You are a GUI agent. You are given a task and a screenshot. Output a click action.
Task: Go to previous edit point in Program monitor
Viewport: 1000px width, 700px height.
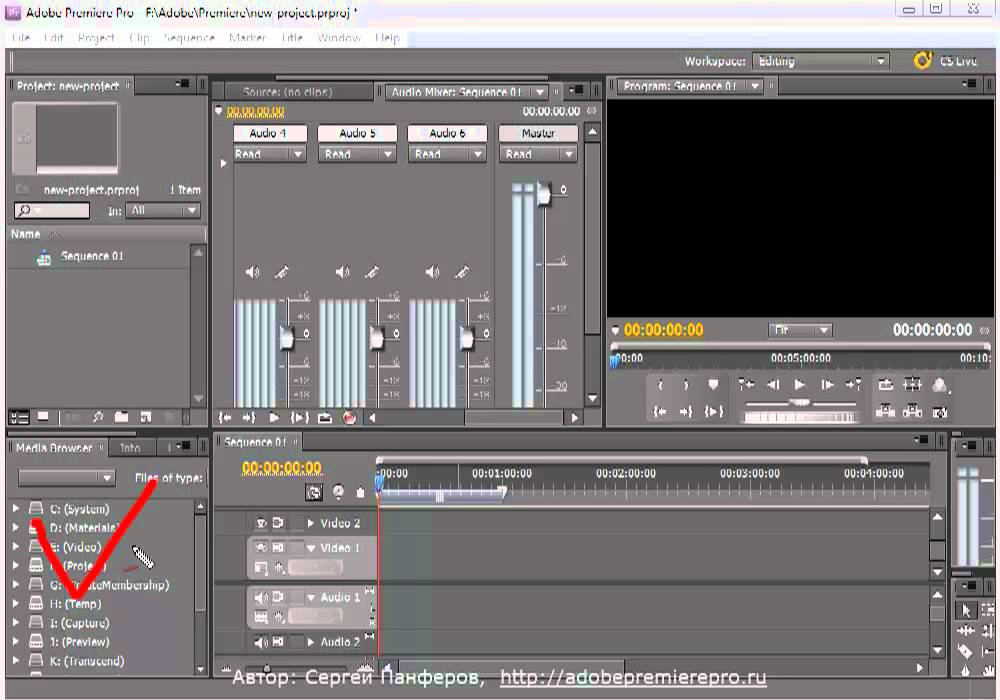[x=746, y=384]
